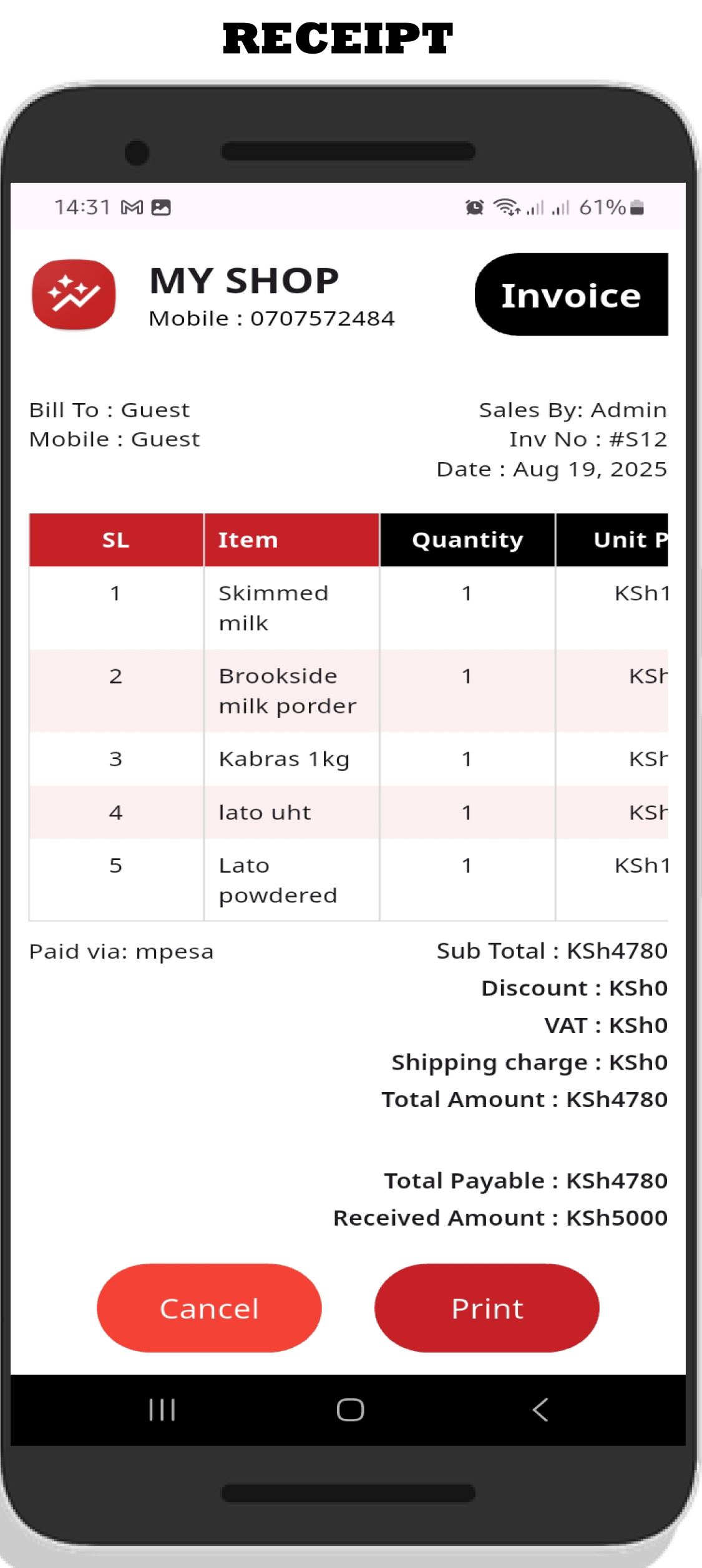Tap the Skimmed milk item row
The width and height of the screenshot is (702, 1568).
[x=273, y=608]
